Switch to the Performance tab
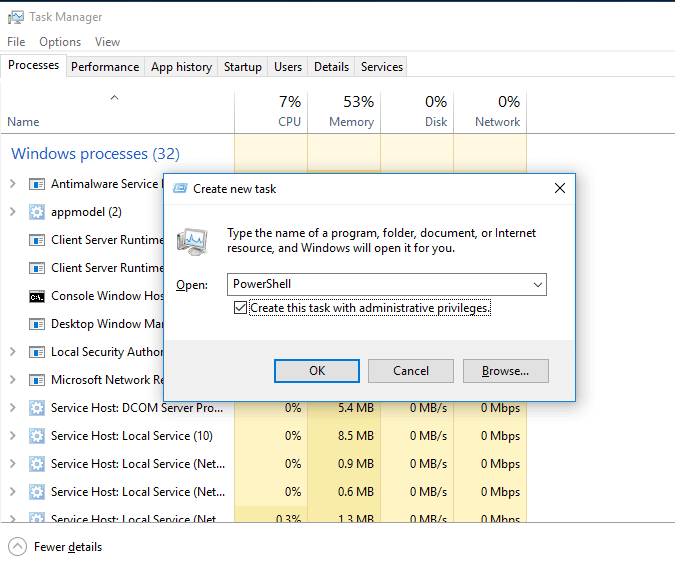Image resolution: width=675 pixels, height=569 pixels. click(x=105, y=67)
